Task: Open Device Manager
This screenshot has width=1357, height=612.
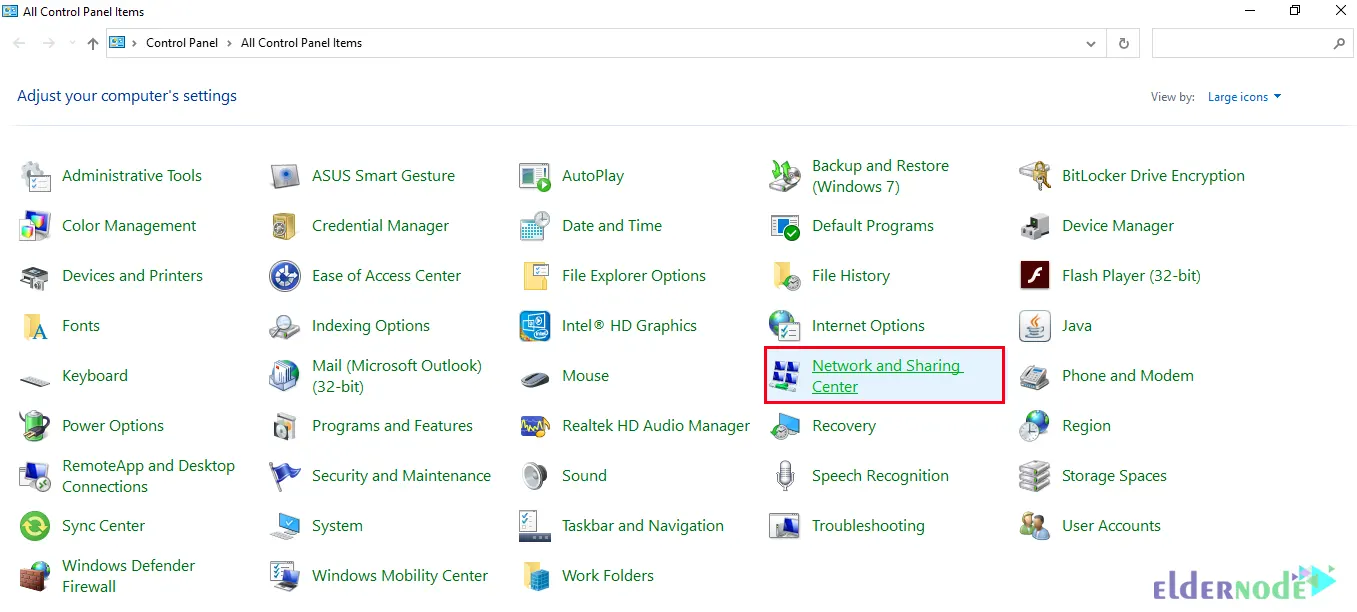Action: pos(1118,225)
